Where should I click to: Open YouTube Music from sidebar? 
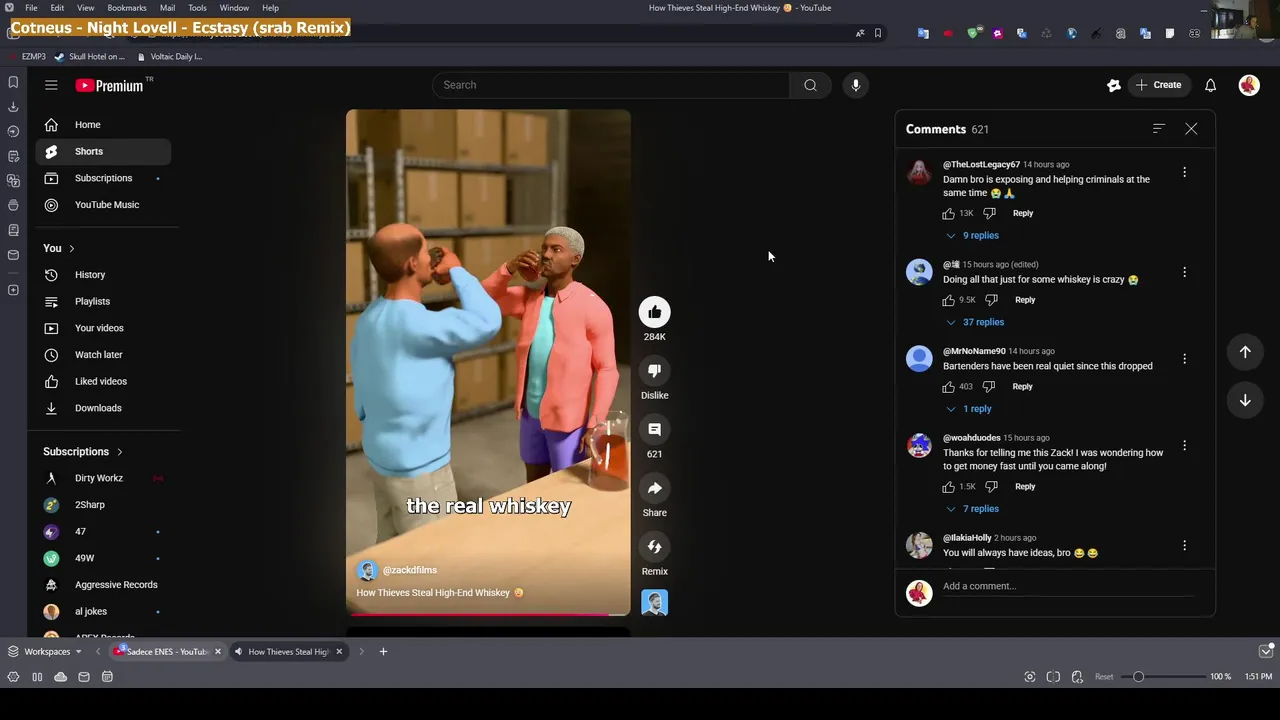[103, 205]
